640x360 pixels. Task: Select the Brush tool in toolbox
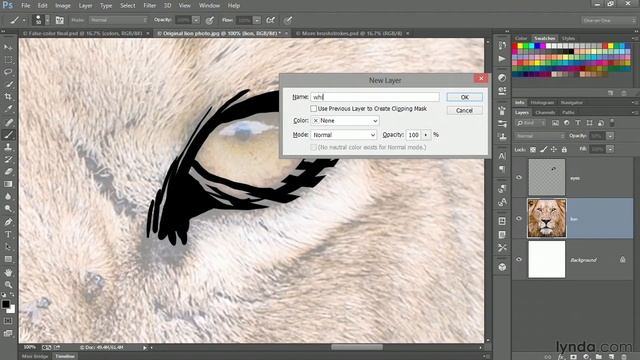pyautogui.click(x=8, y=134)
